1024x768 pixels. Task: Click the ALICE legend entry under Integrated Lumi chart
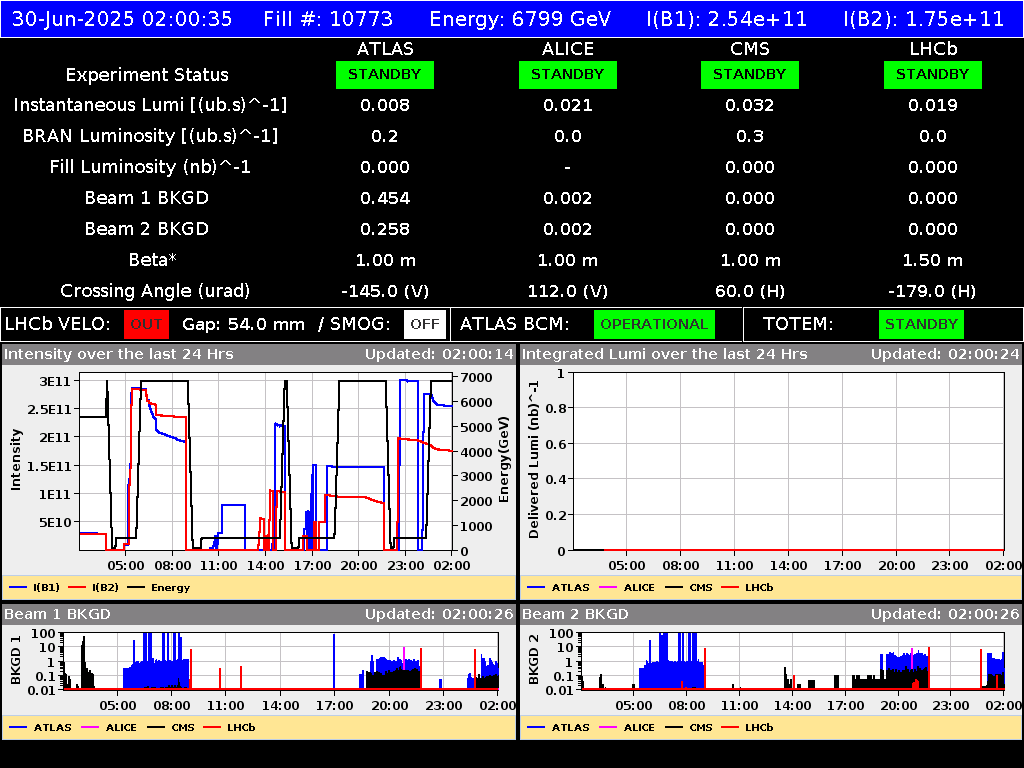tap(627, 587)
